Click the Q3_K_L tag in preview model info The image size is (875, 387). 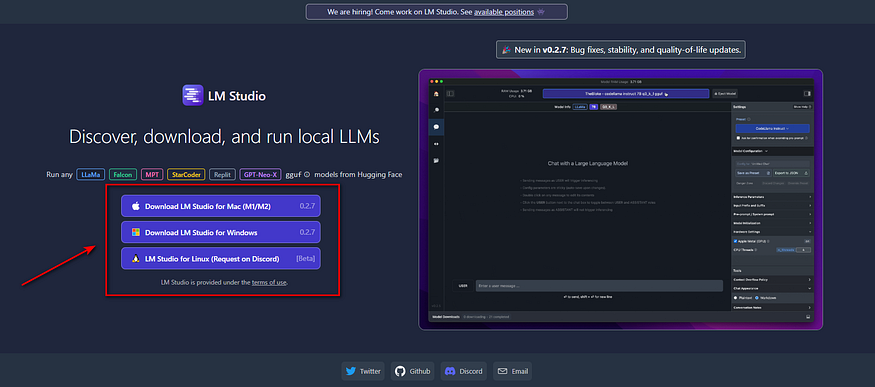tap(608, 107)
